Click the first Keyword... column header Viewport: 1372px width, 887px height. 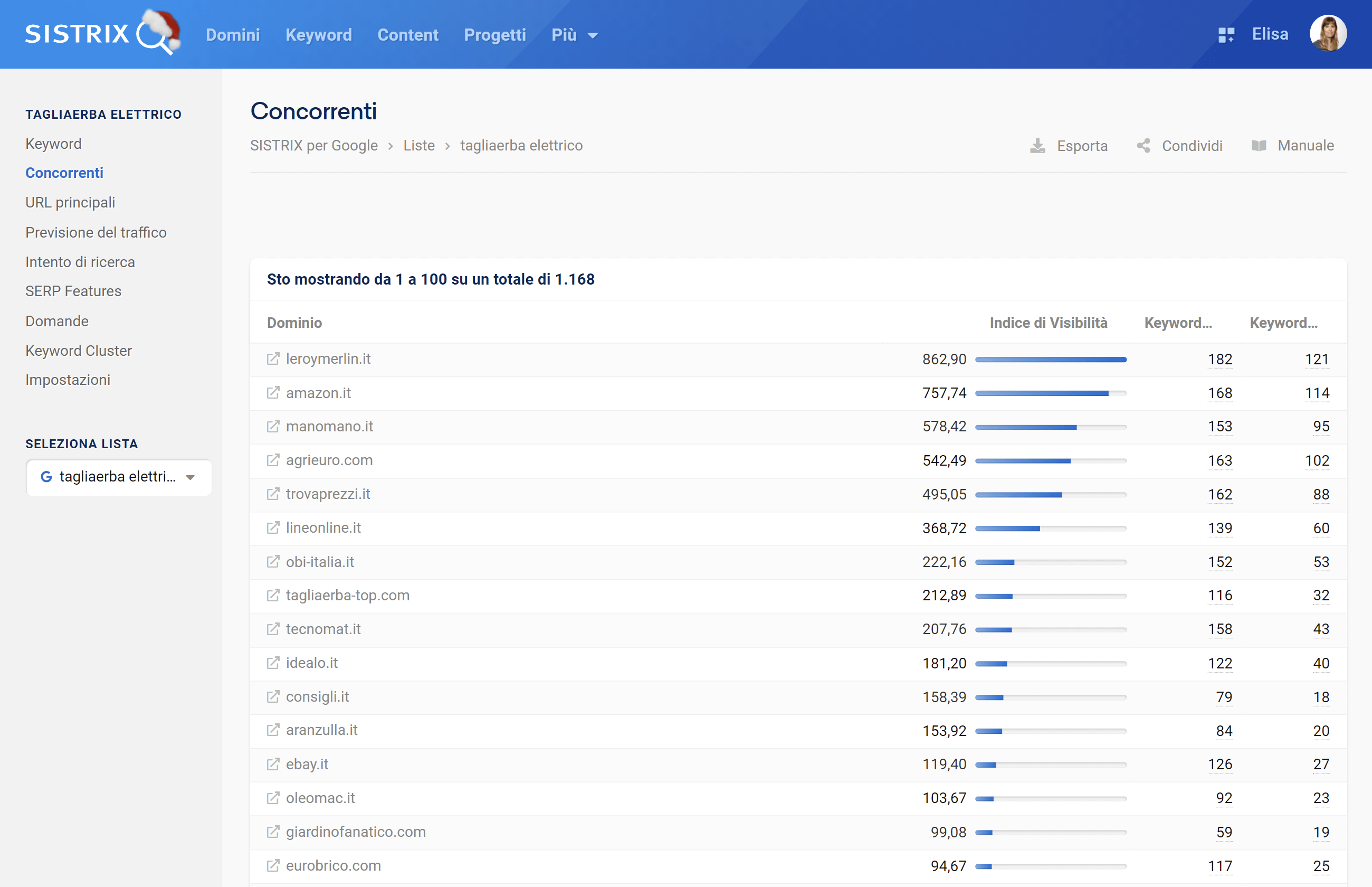(x=1178, y=323)
